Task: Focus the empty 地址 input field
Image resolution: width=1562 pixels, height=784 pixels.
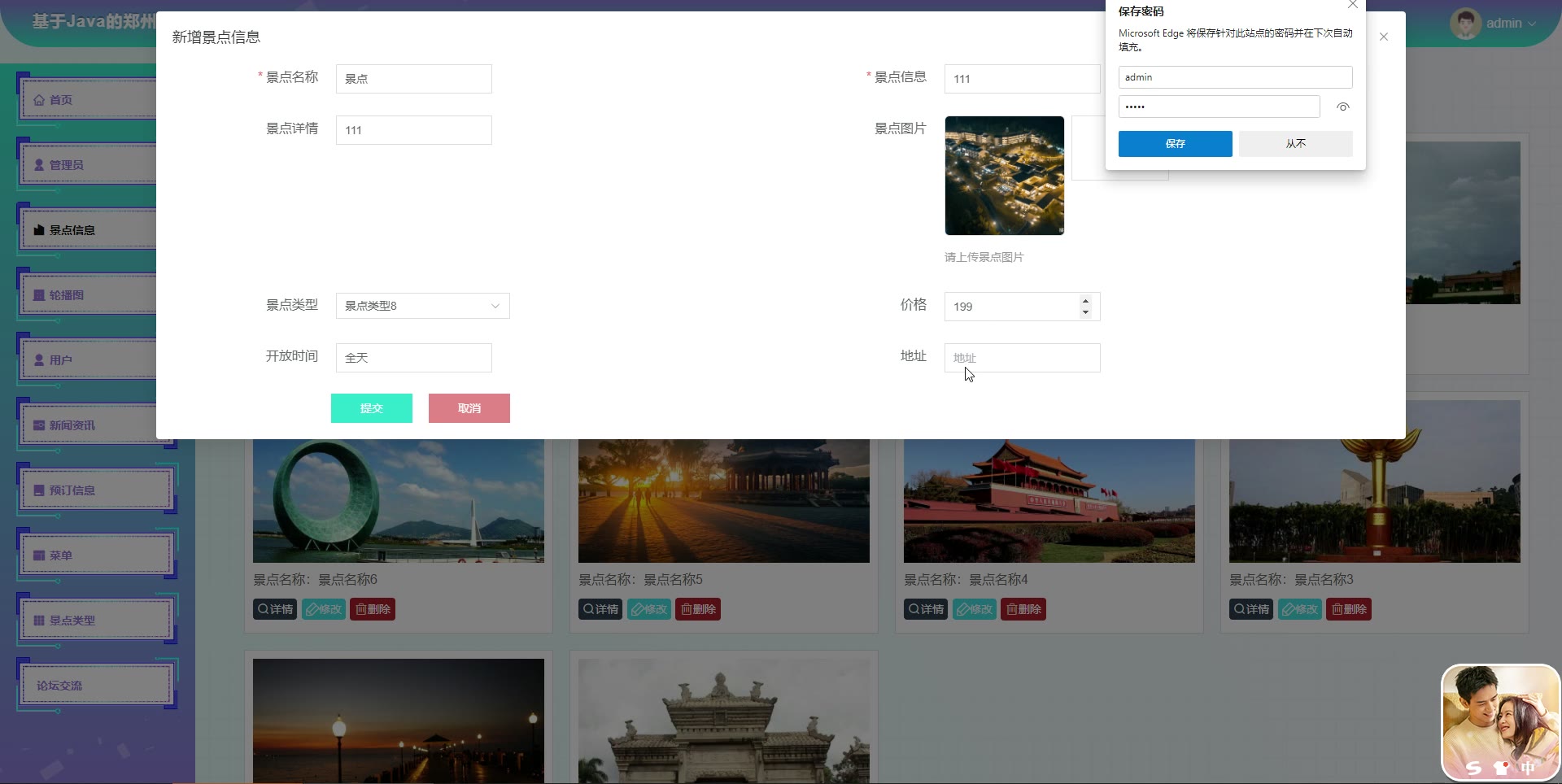Action: (x=1023, y=358)
